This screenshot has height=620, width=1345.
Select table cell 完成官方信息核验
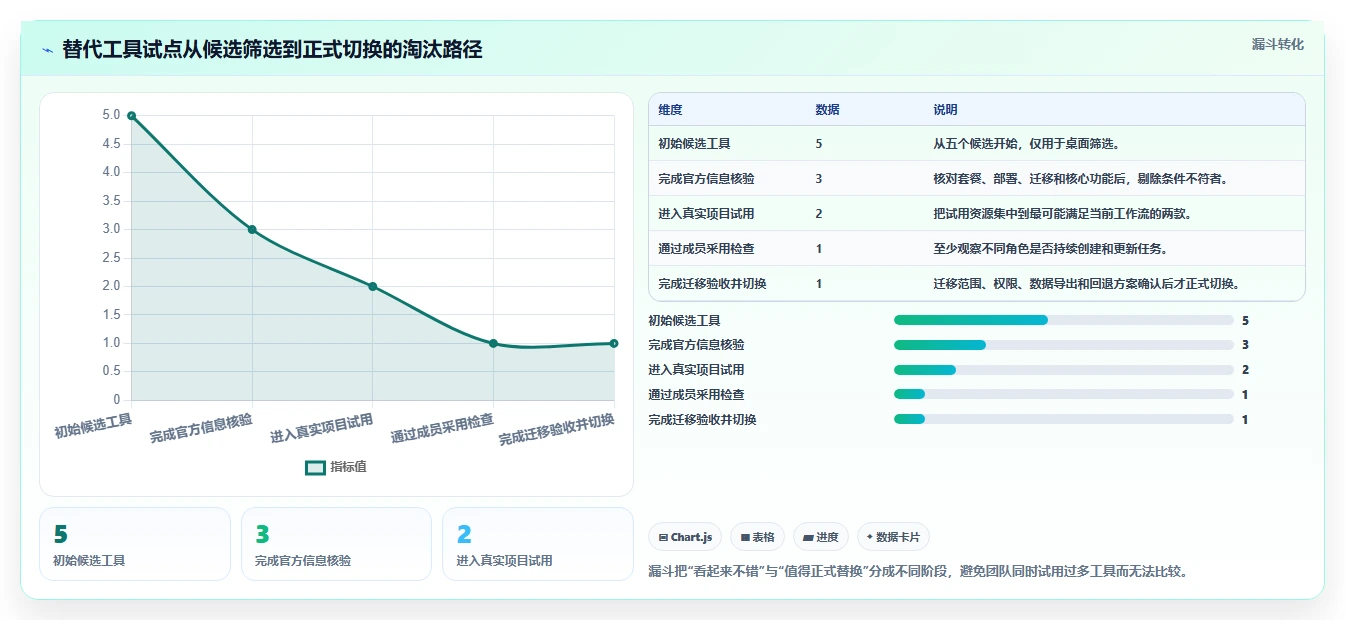(706, 179)
